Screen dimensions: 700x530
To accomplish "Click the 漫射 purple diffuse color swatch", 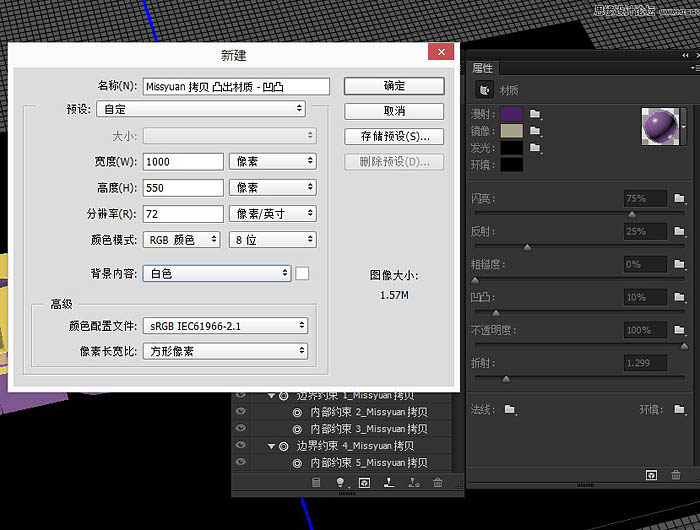I will pos(512,114).
